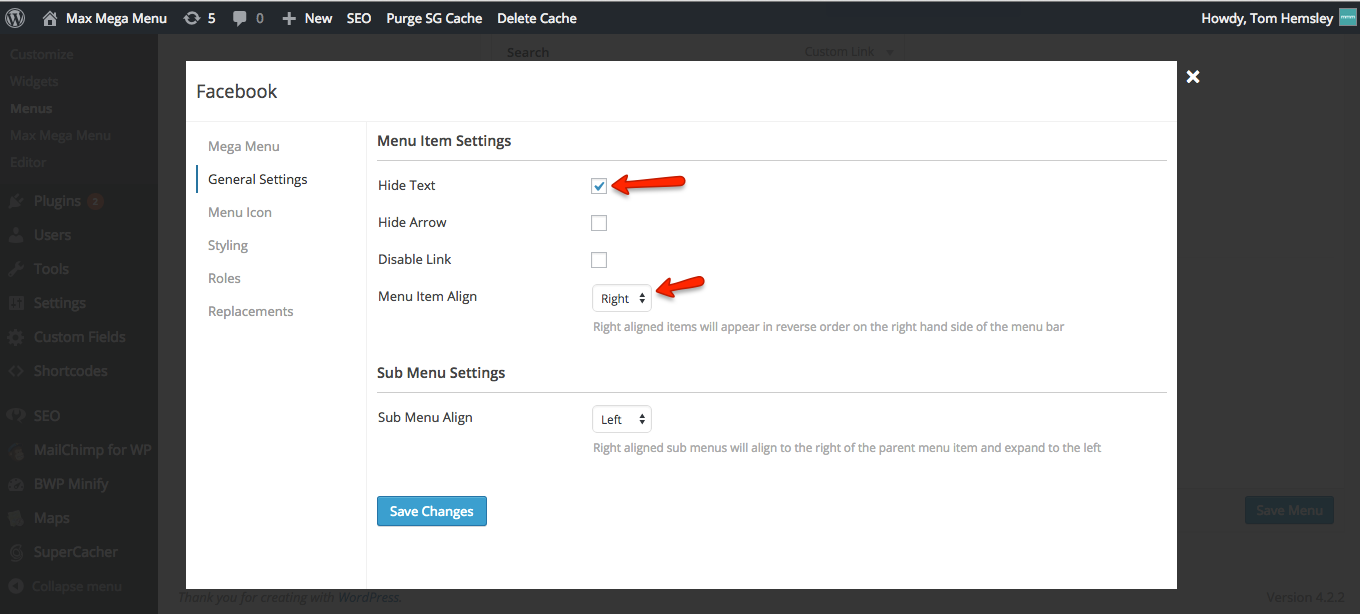This screenshot has width=1360, height=614.
Task: Switch to the Mega Menu tab
Action: [244, 146]
